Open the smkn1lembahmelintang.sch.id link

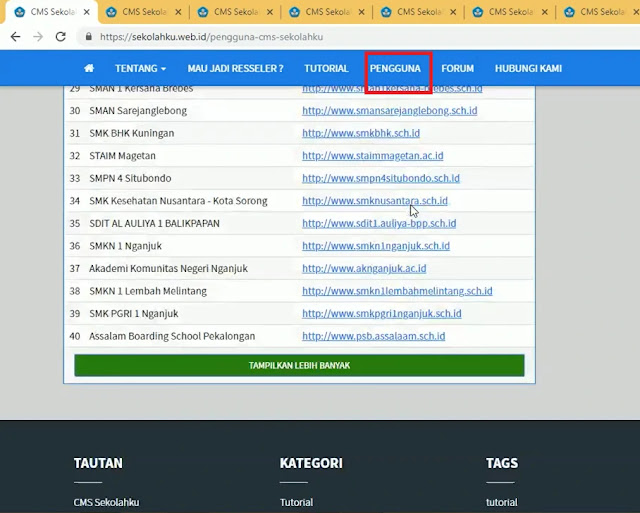[397, 291]
